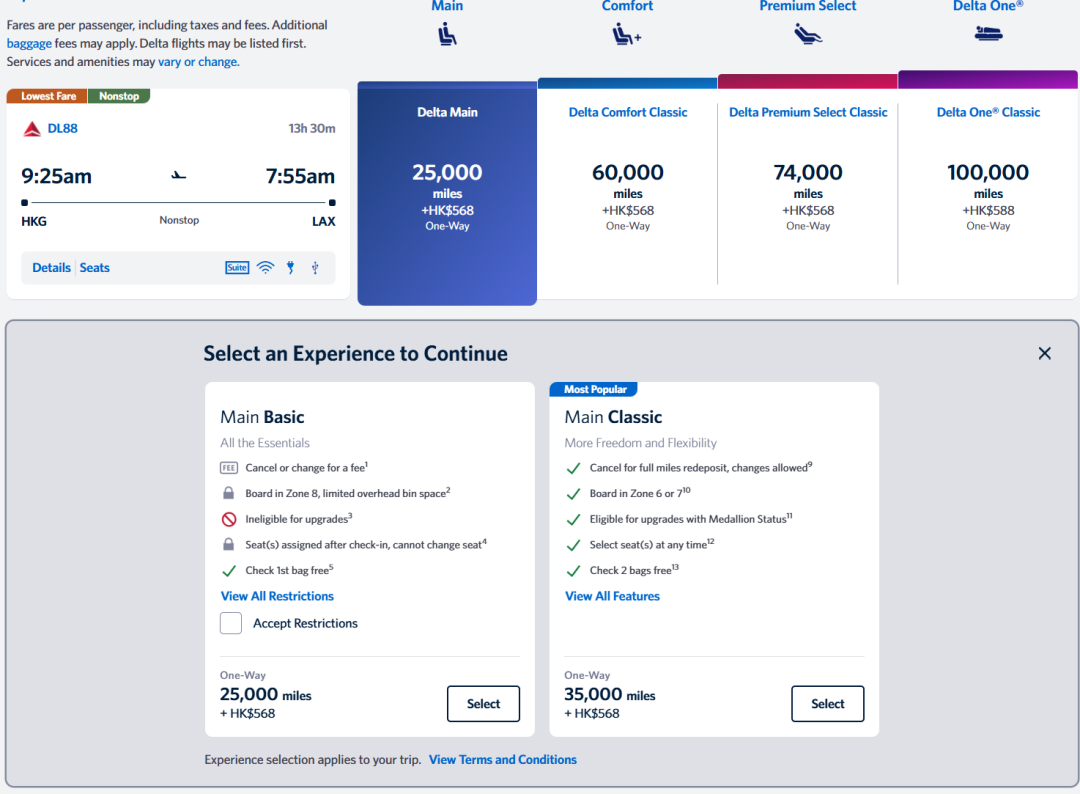This screenshot has width=1080, height=794.
Task: Select the Main Basic experience
Action: (x=483, y=704)
